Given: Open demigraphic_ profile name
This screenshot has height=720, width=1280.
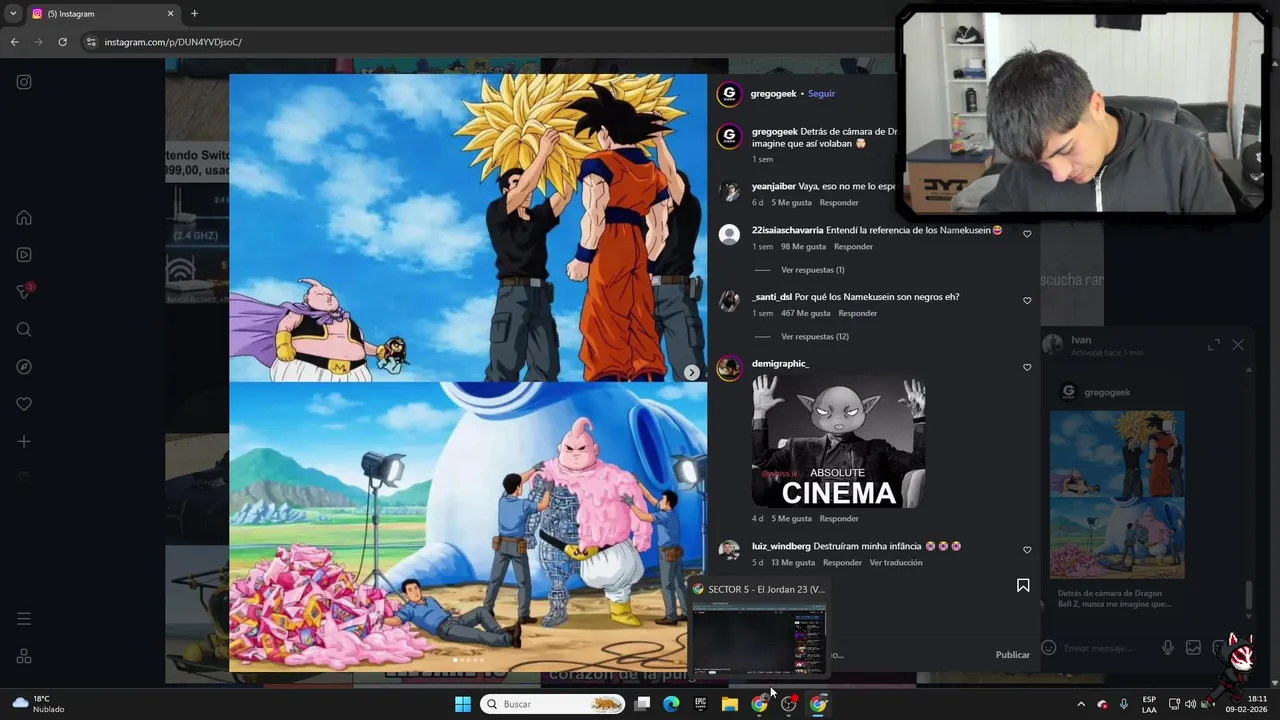Looking at the screenshot, I should tap(780, 364).
